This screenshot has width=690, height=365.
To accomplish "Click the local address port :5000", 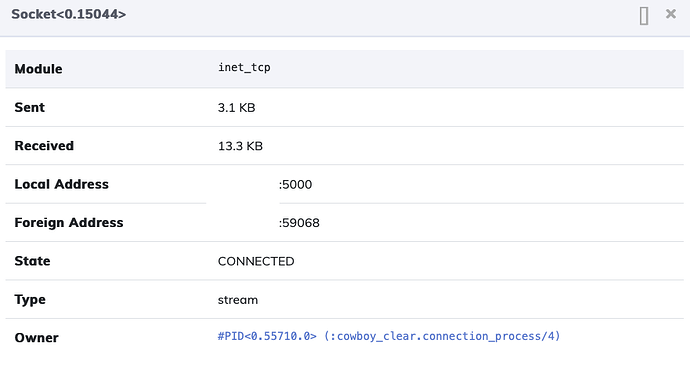I will coord(295,184).
